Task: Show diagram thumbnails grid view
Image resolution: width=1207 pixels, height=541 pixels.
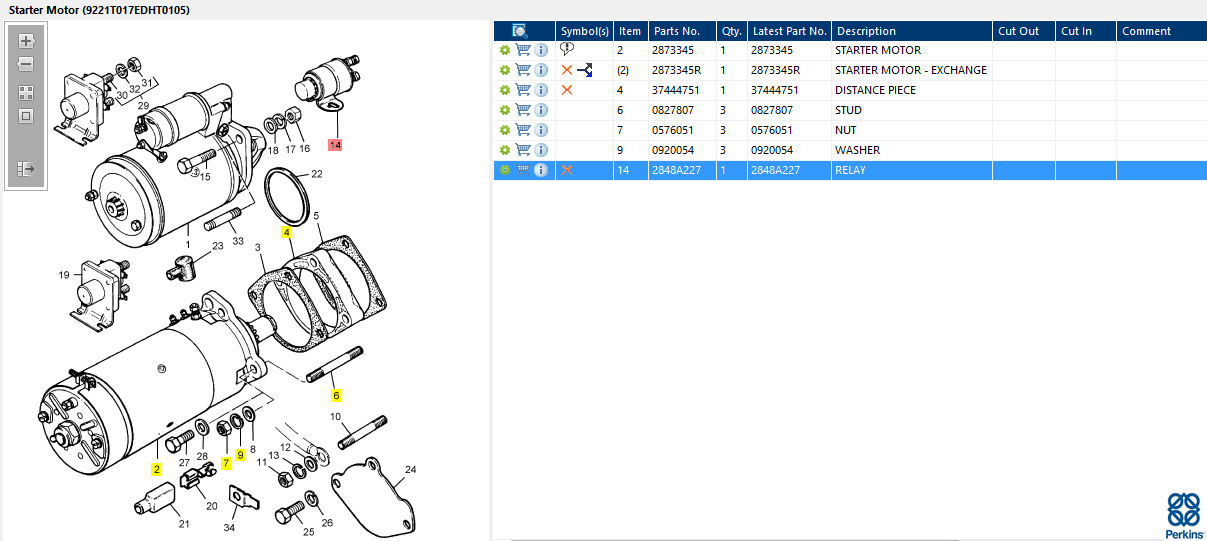Action: pos(26,92)
